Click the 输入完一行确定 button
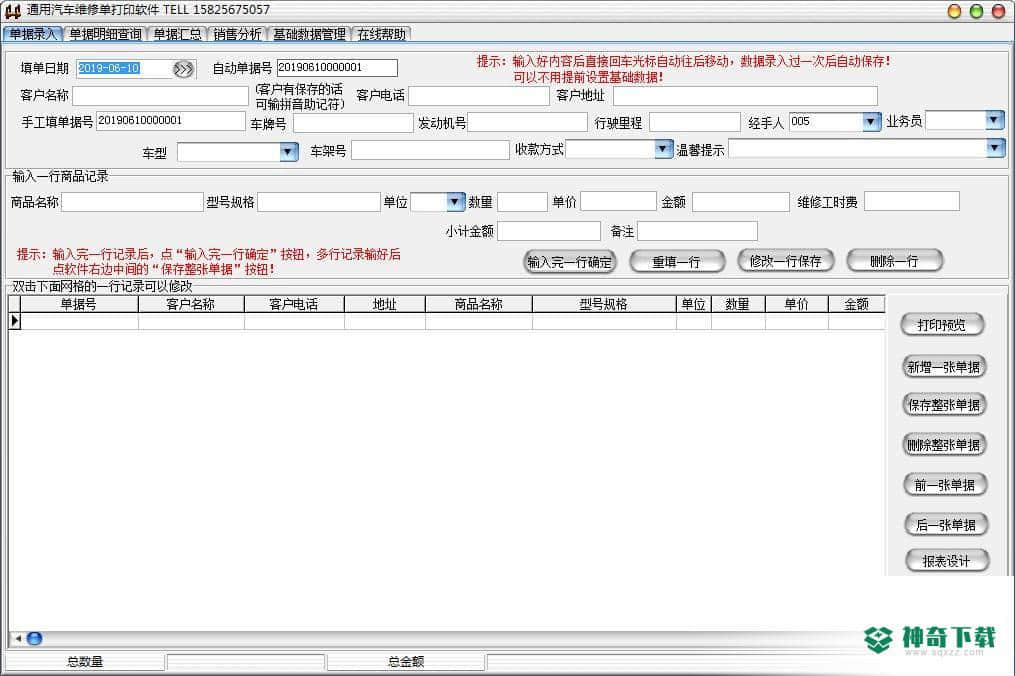 [570, 262]
